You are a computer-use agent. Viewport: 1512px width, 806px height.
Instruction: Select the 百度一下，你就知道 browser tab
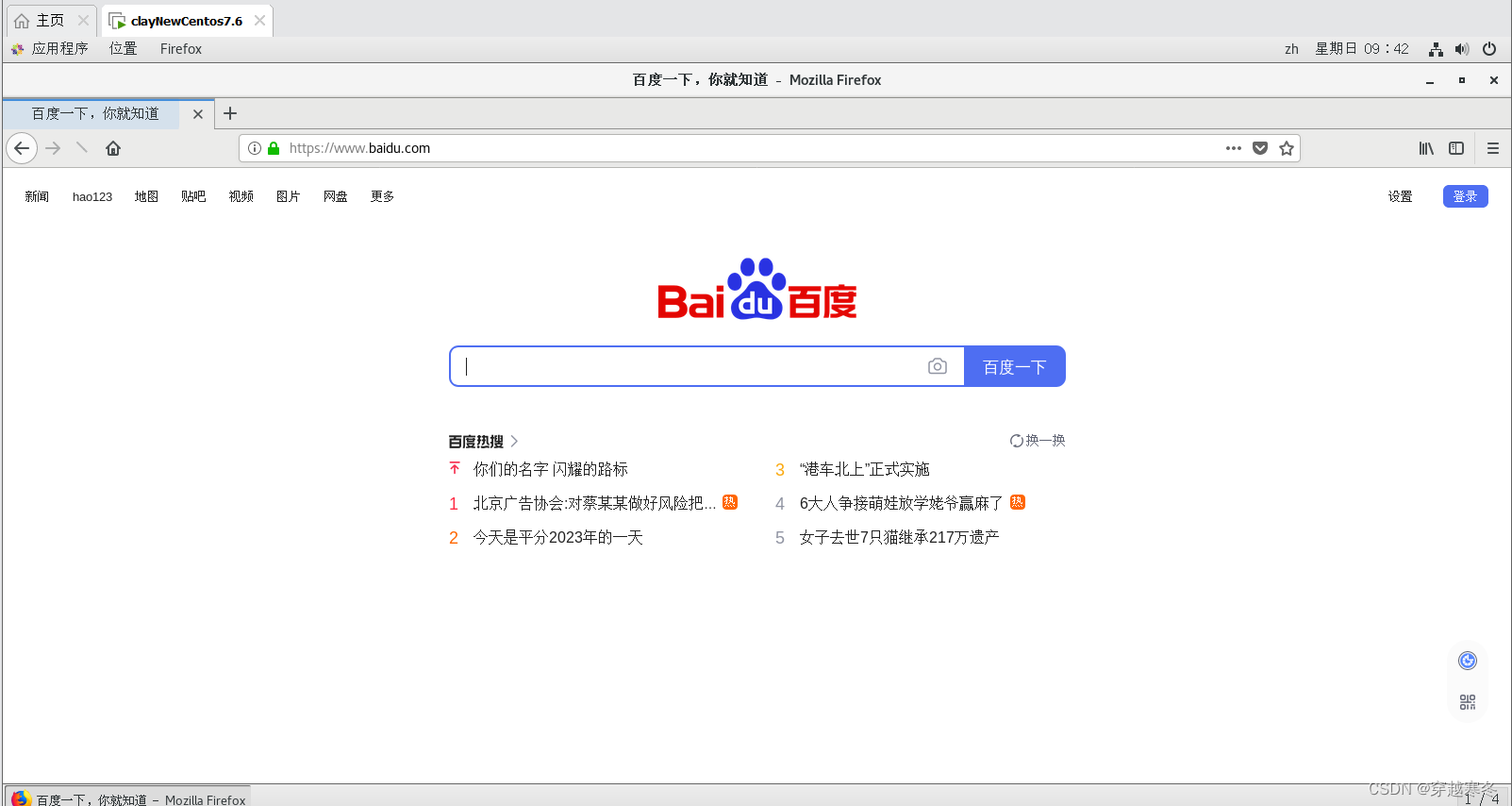(96, 114)
